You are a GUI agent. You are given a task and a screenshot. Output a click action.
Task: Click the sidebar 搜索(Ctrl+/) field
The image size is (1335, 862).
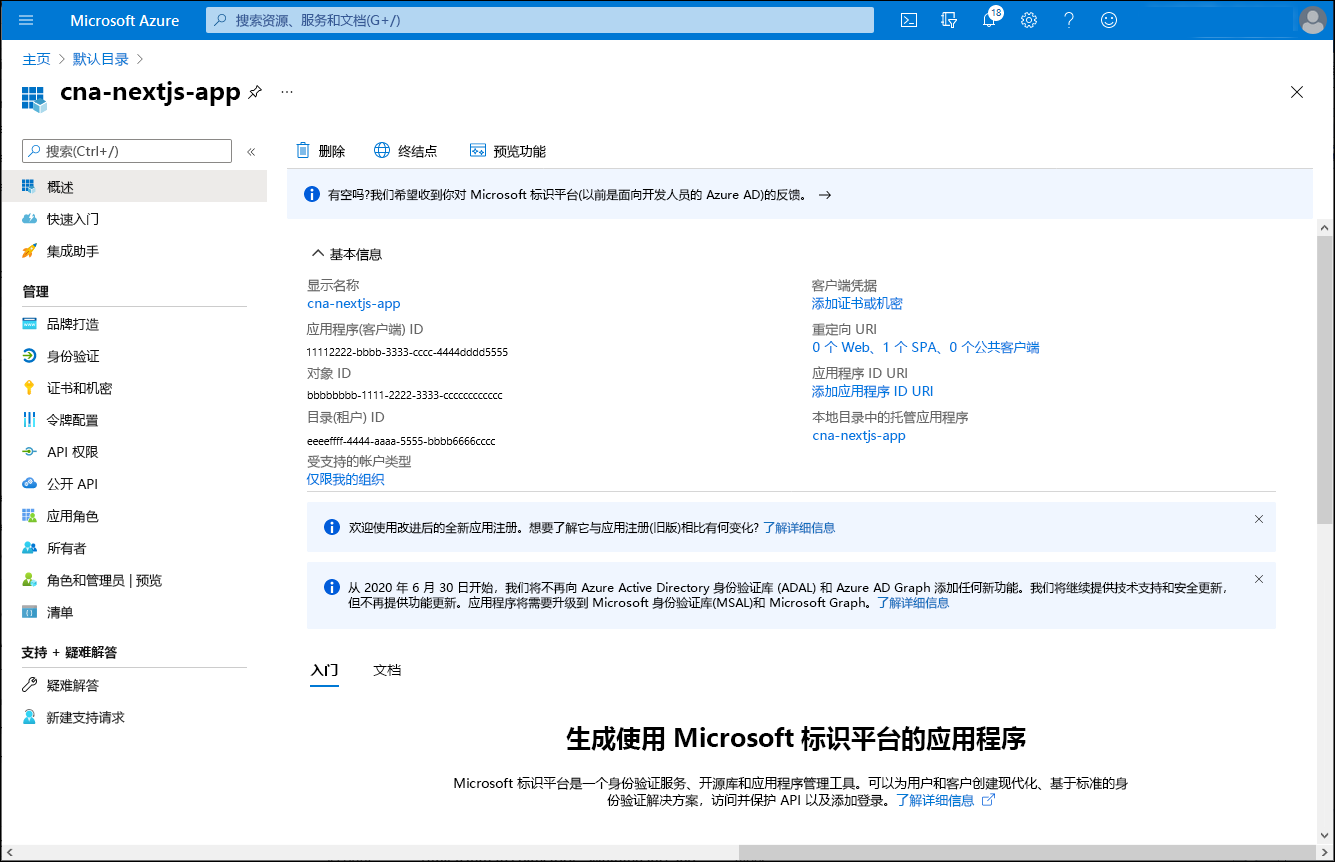pyautogui.click(x=127, y=151)
